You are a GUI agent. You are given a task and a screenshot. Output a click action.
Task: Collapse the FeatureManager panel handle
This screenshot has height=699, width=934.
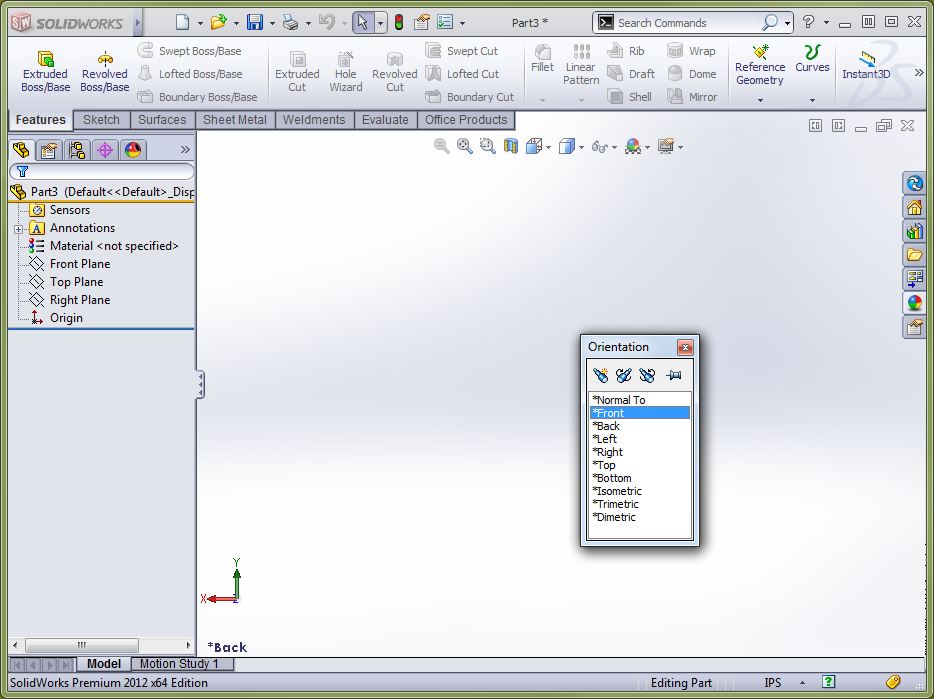[x=200, y=385]
